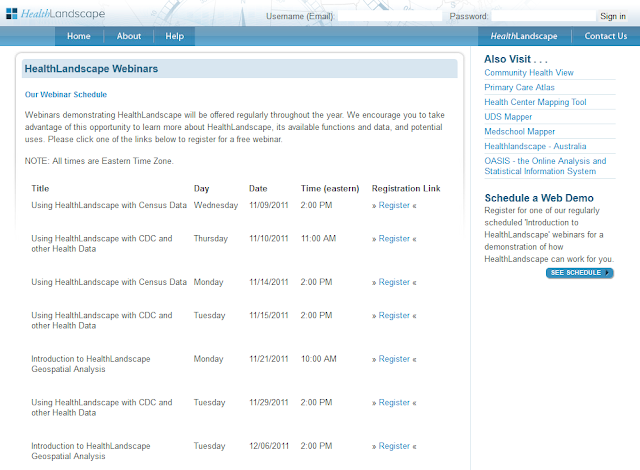This screenshot has height=470, width=640.
Task: Select 'Our Webinar Schedule' heading text
Action: coord(66,95)
